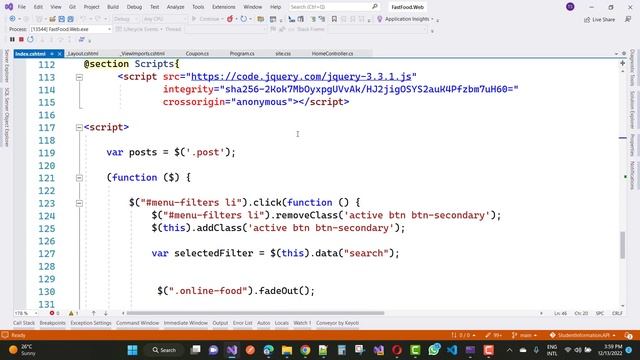Restart the debug session
Viewport: 640px width, 360px height.
coord(31,39)
